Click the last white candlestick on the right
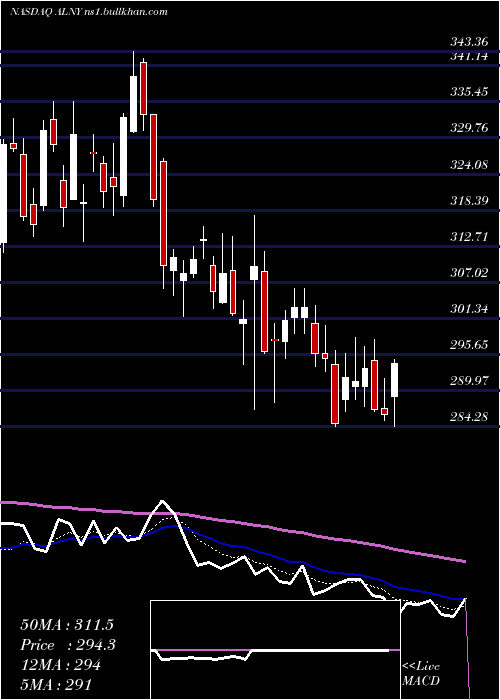Viewport: 500px width, 700px height. 395,380
